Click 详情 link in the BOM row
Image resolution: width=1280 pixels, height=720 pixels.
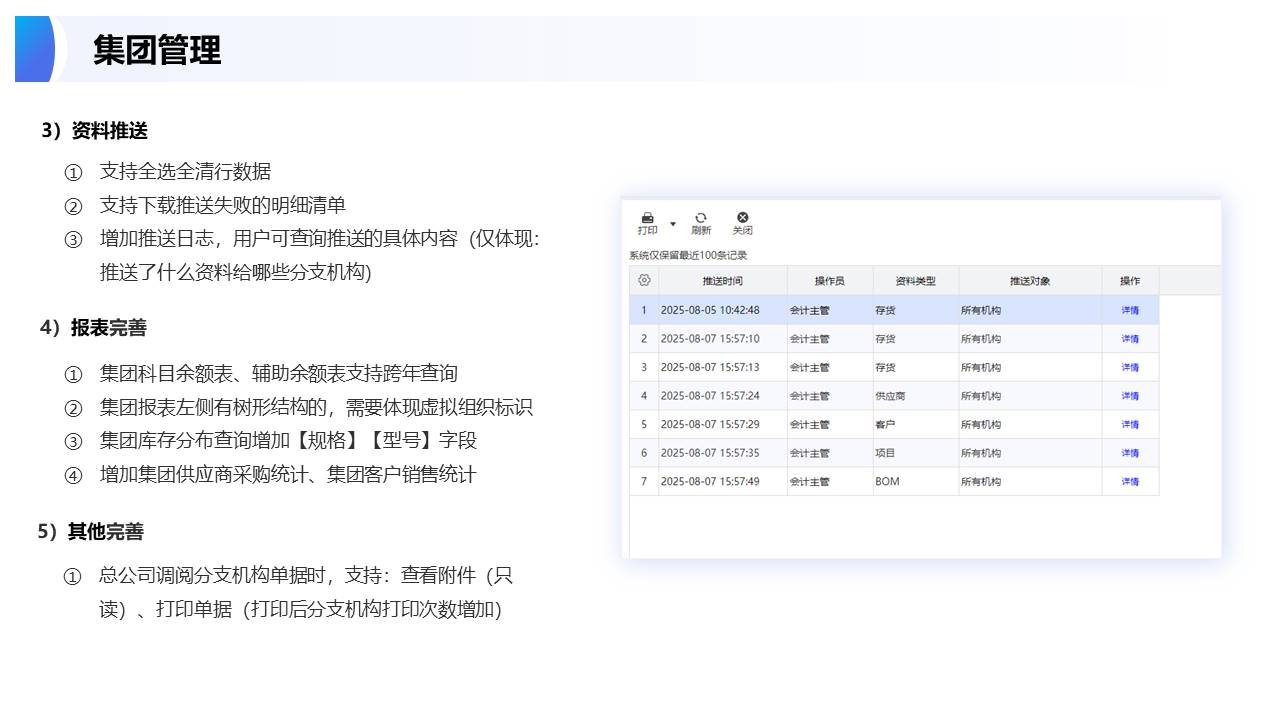click(1130, 481)
